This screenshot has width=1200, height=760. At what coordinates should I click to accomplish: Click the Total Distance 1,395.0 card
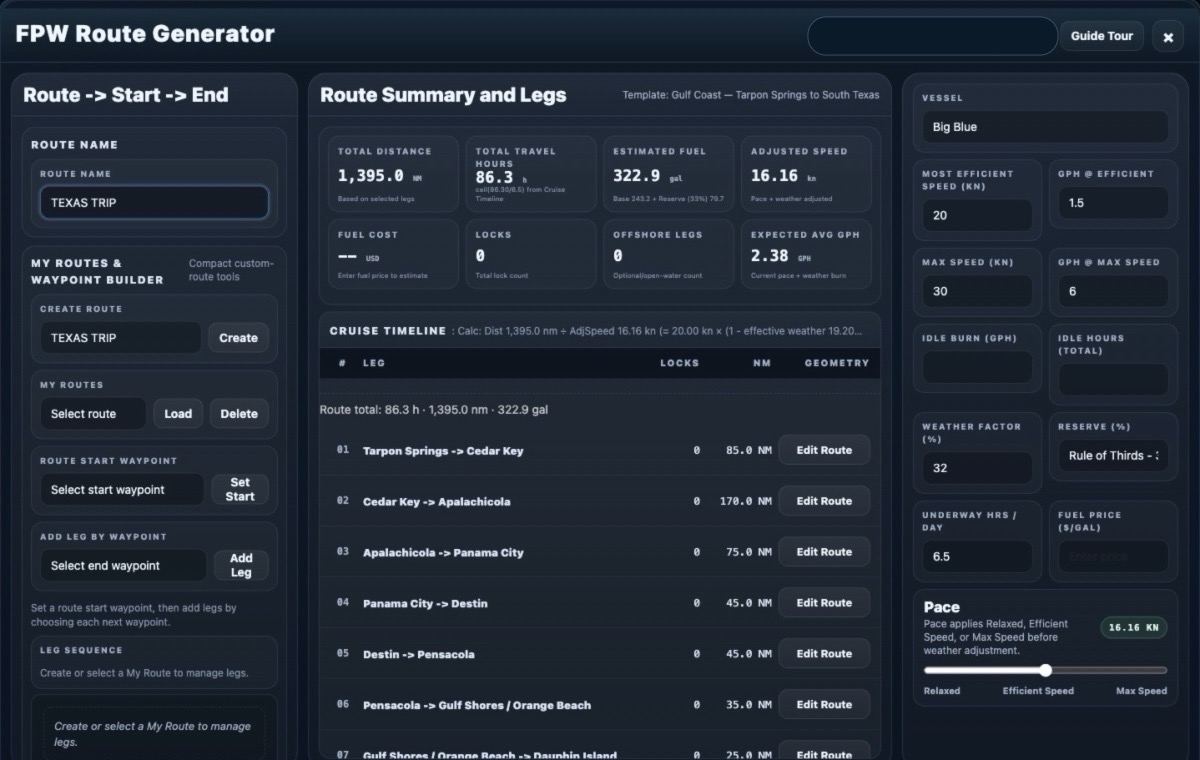tap(394, 175)
